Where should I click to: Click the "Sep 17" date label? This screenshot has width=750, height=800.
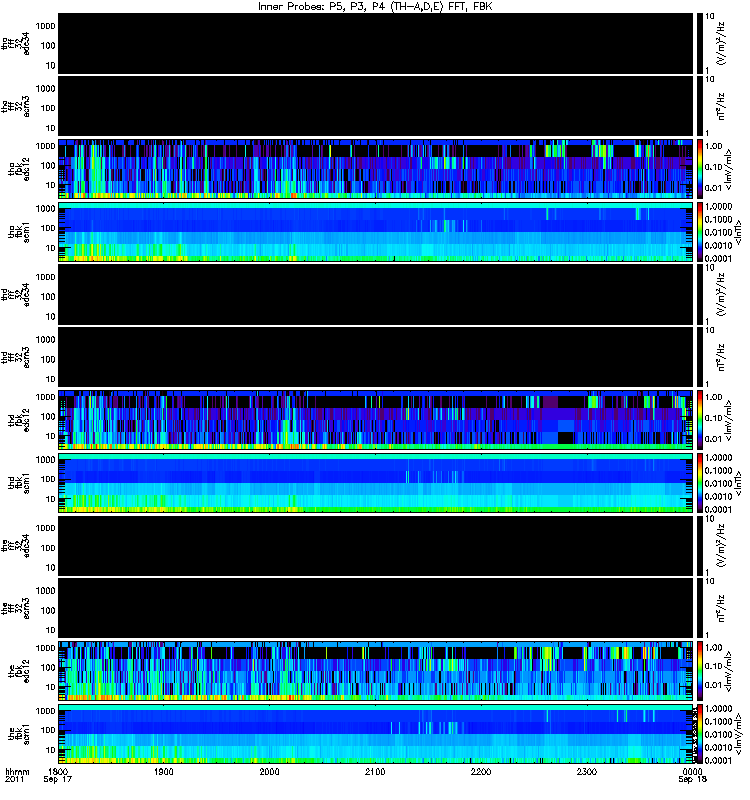[58, 779]
